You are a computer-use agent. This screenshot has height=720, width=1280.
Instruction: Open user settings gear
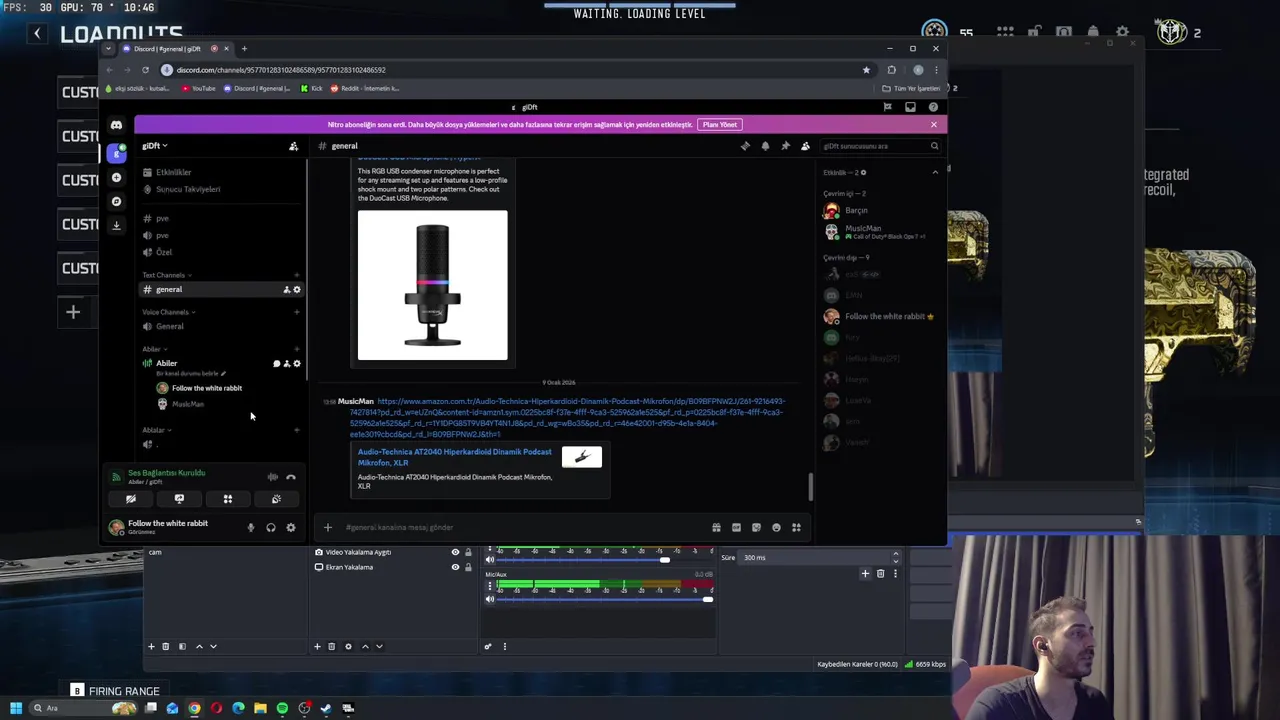pos(291,528)
